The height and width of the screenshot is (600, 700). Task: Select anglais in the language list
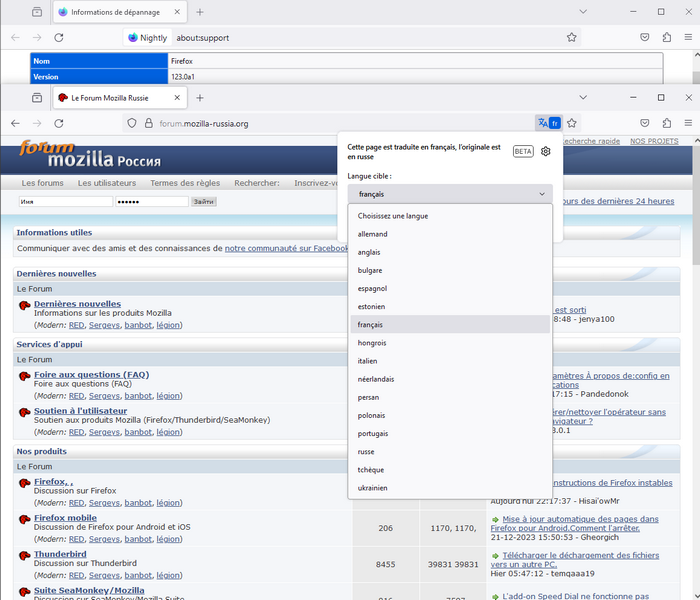450,252
